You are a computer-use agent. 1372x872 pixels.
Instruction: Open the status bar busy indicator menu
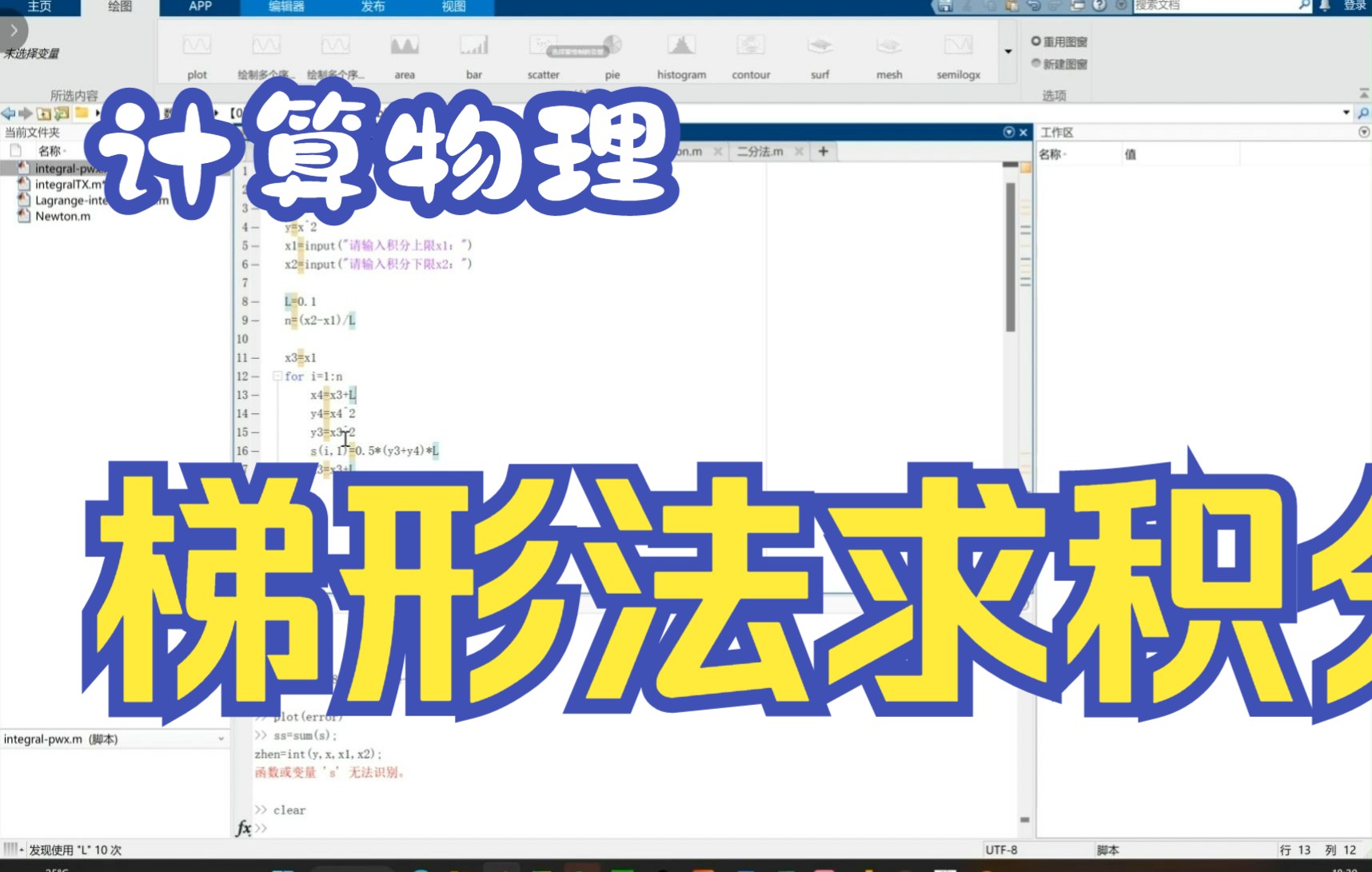pyautogui.click(x=13, y=849)
